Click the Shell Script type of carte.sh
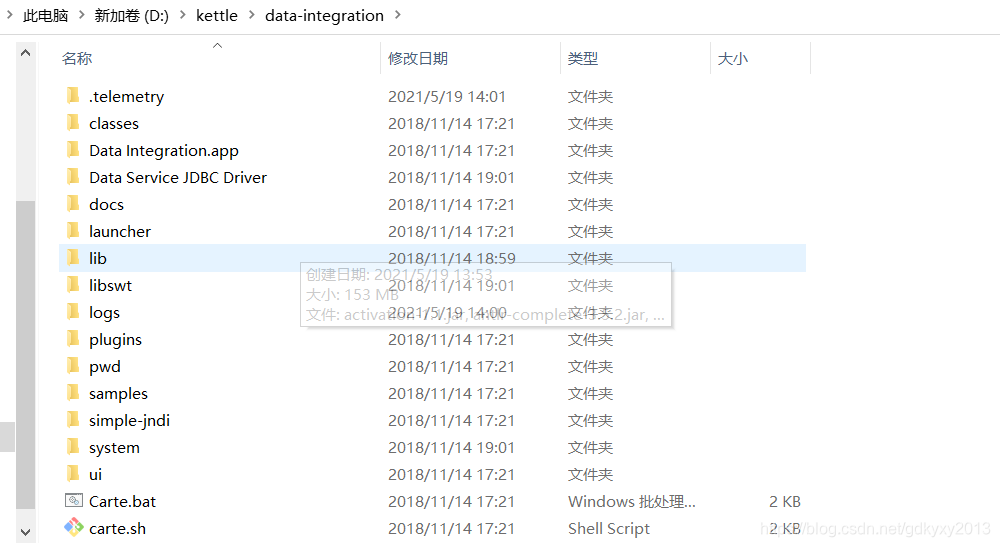Image resolution: width=1000 pixels, height=547 pixels. [609, 529]
